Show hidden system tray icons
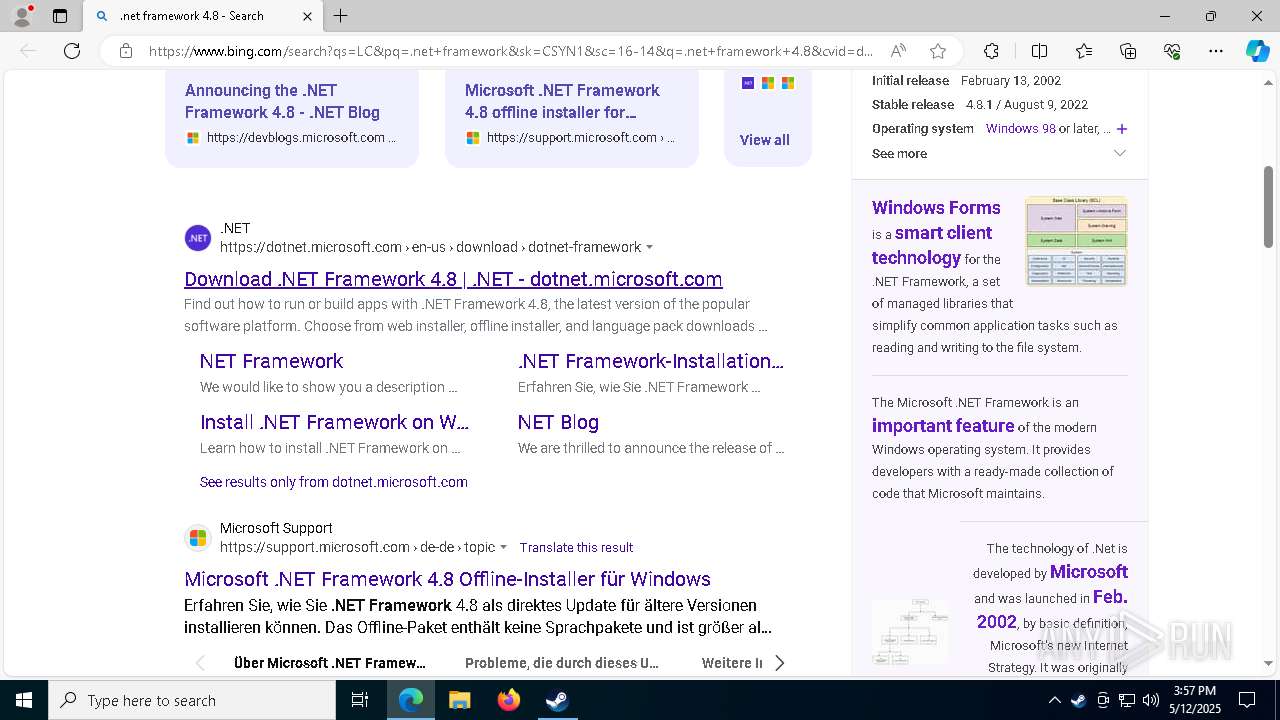The image size is (1280, 720). 1054,701
